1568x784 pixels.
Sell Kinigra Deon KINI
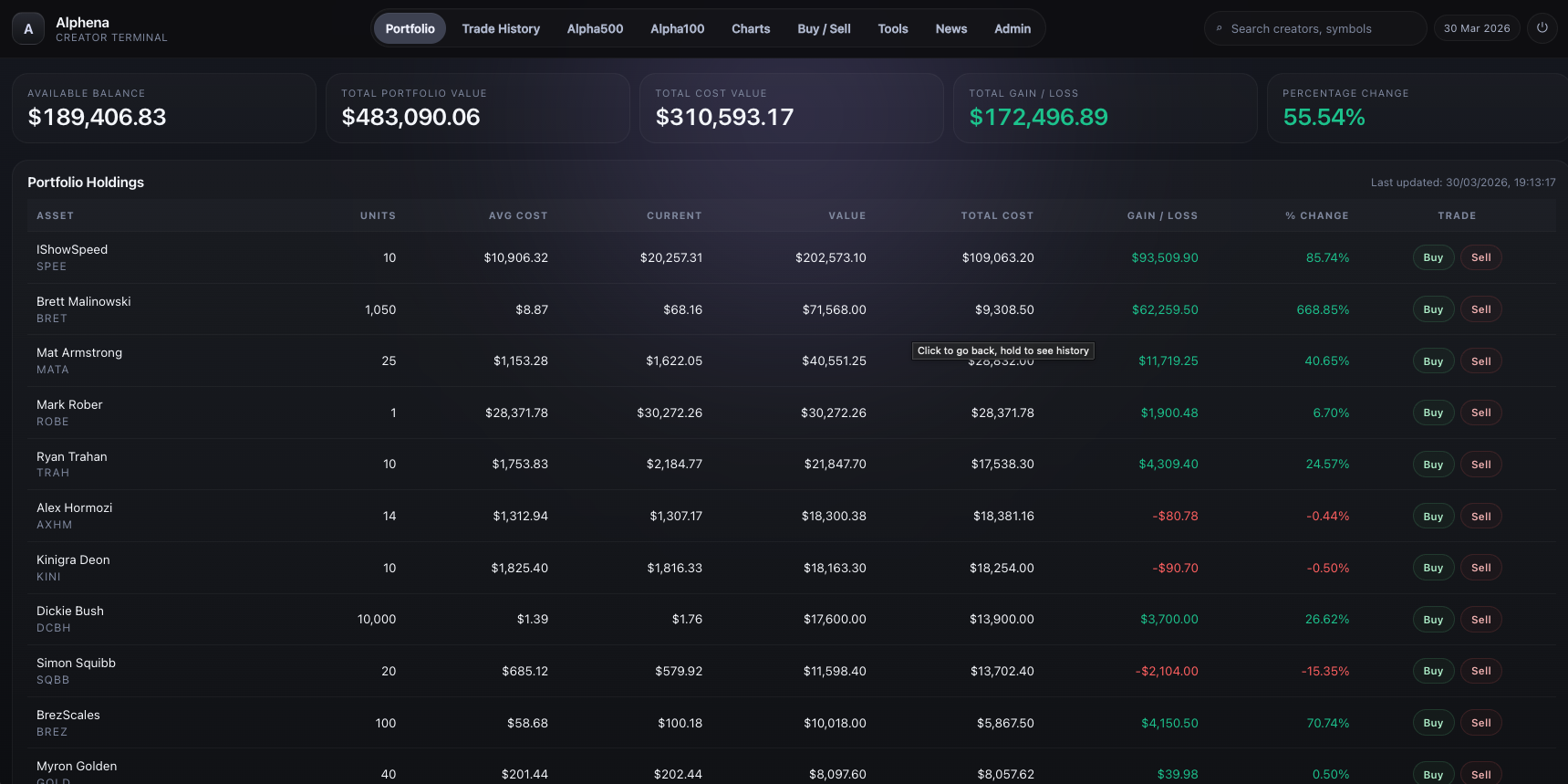coord(1481,568)
